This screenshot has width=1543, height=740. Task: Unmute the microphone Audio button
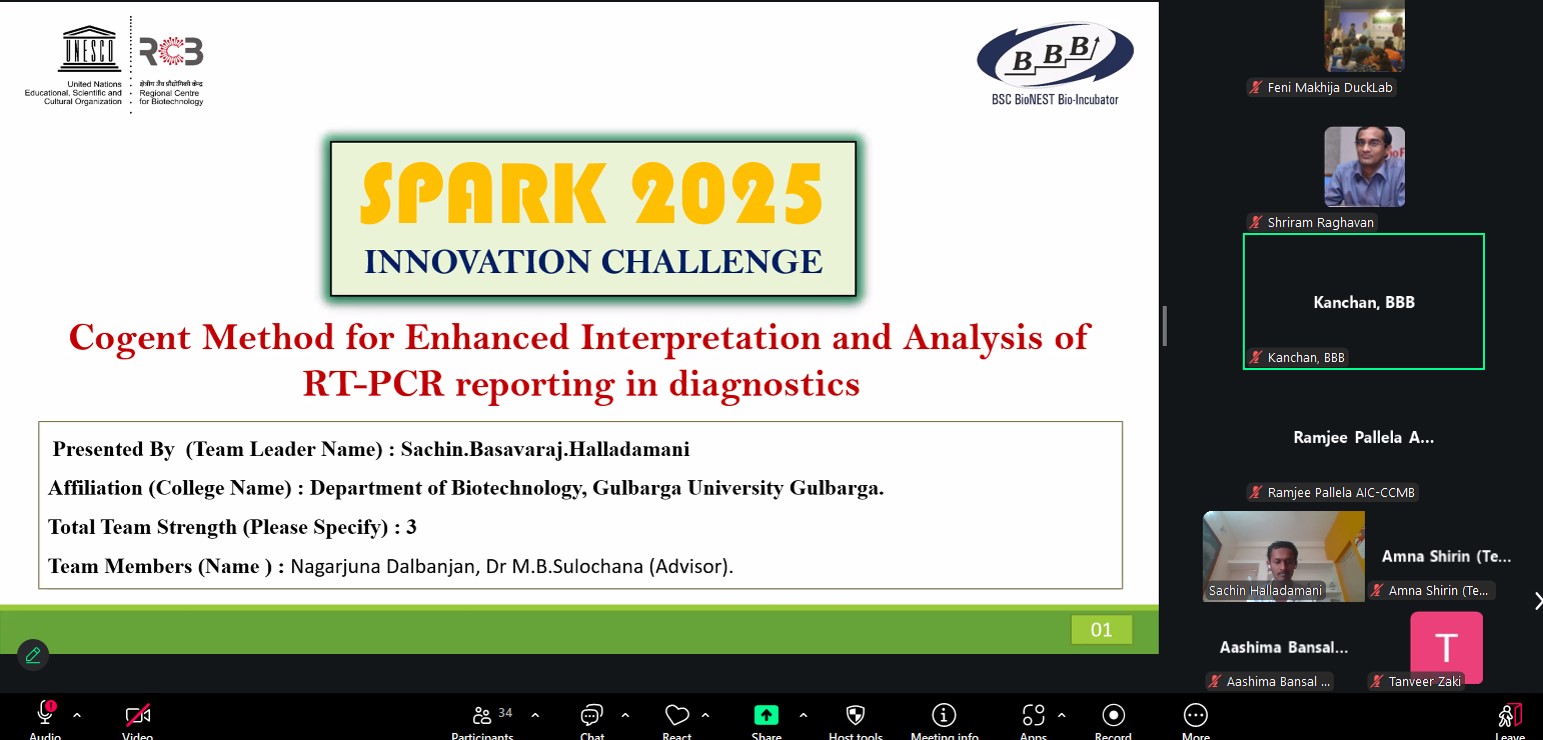(45, 715)
